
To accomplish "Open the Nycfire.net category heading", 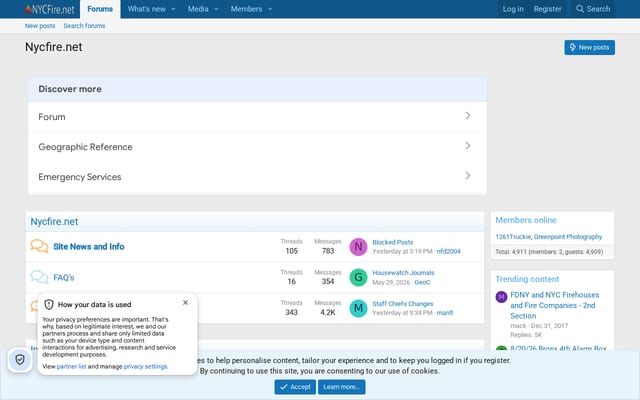I will (54, 222).
